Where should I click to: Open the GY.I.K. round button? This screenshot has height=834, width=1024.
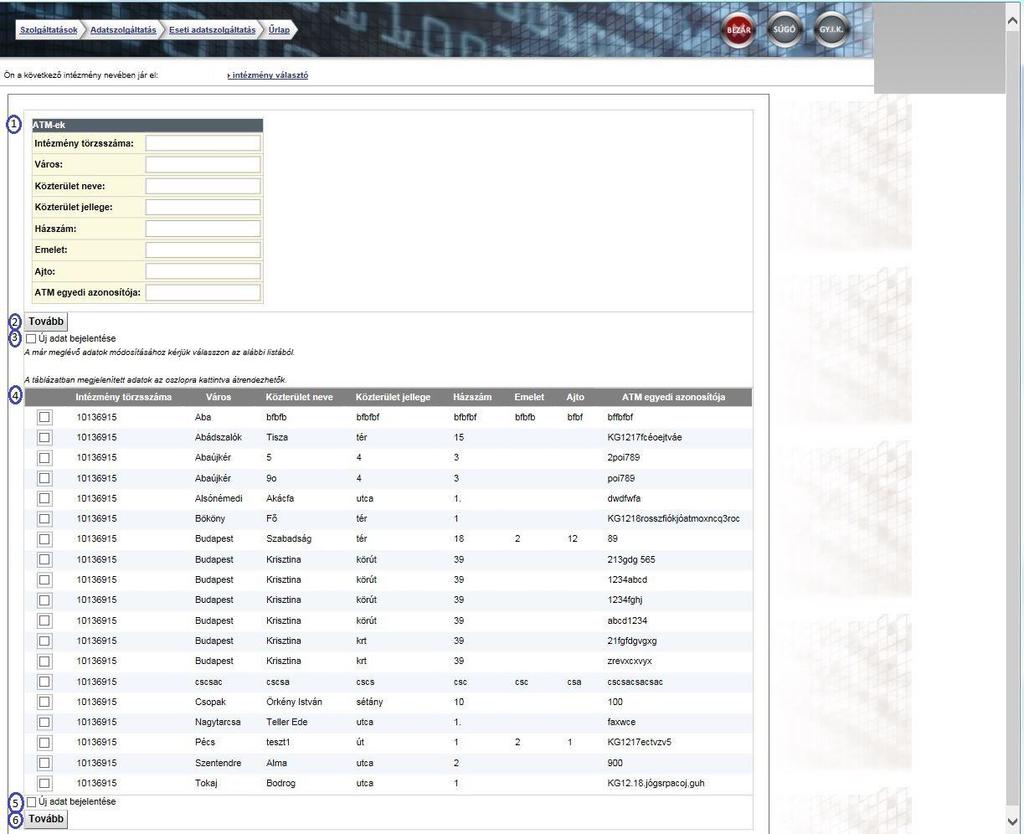point(831,29)
